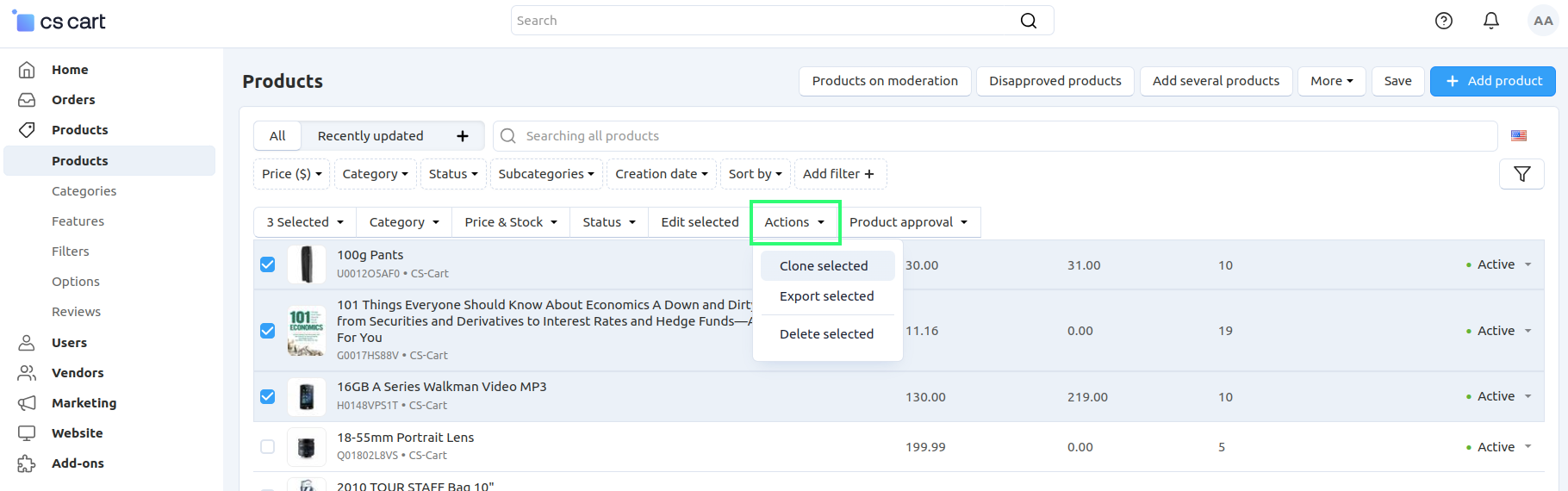The image size is (1568, 491).
Task: Uncheck the 100g Pants checkbox
Action: tap(268, 264)
